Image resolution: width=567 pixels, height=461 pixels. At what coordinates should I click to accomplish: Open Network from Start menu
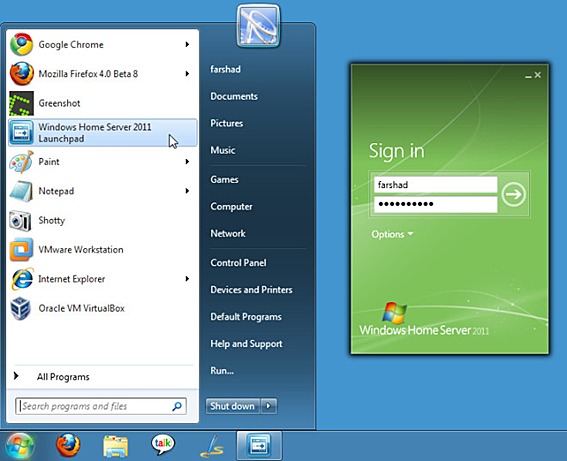(228, 234)
